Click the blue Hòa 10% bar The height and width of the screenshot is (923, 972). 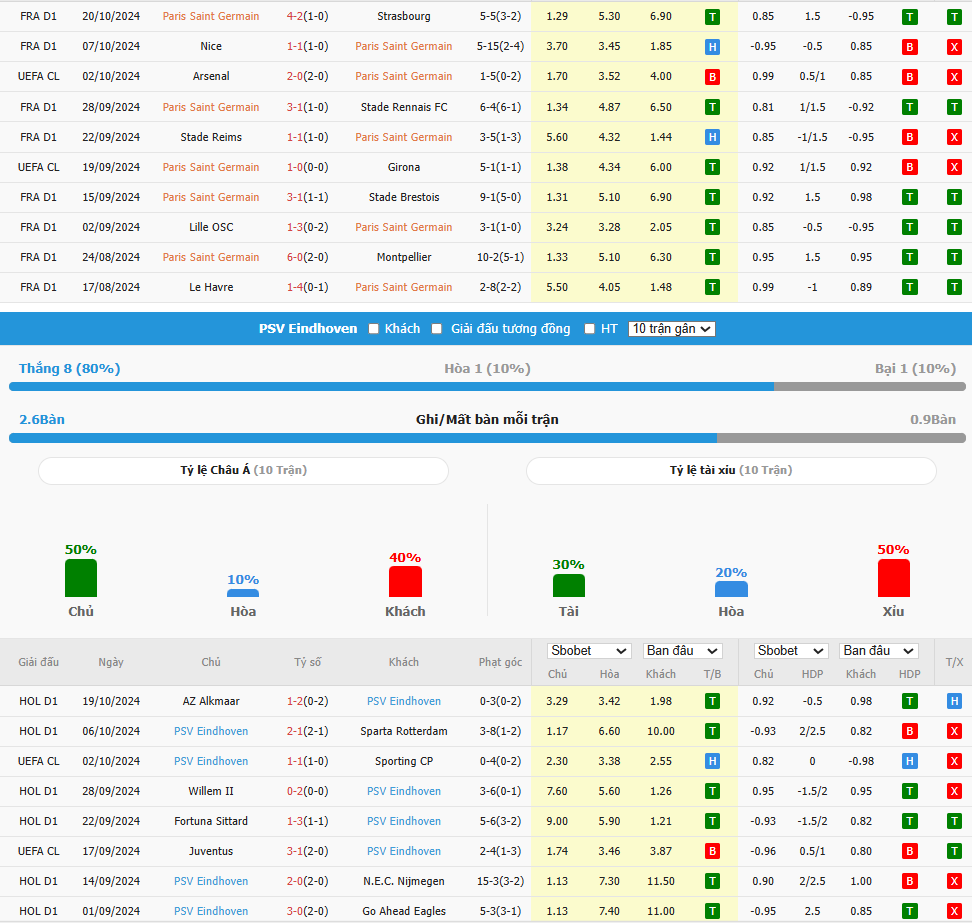[x=243, y=593]
